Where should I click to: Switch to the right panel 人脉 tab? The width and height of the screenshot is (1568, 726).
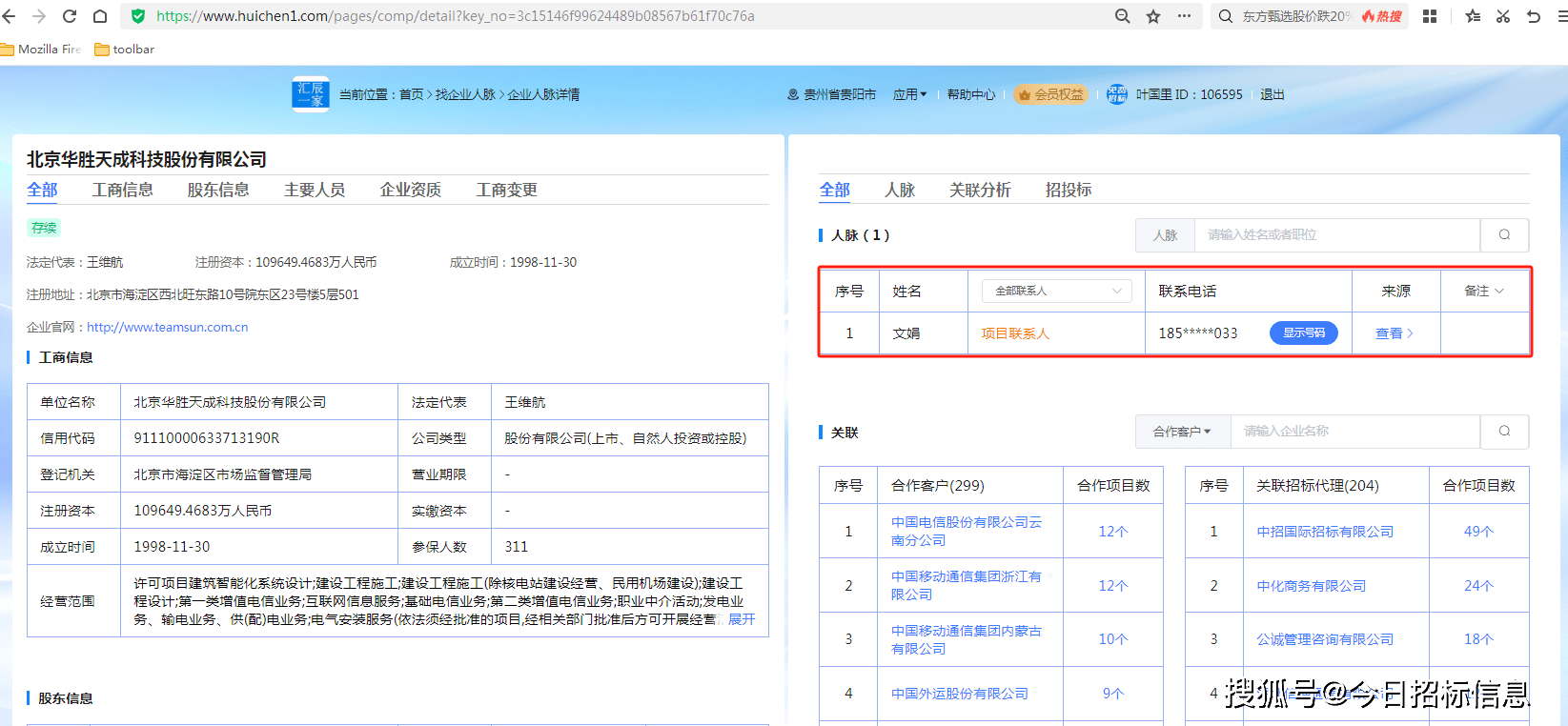click(x=900, y=190)
